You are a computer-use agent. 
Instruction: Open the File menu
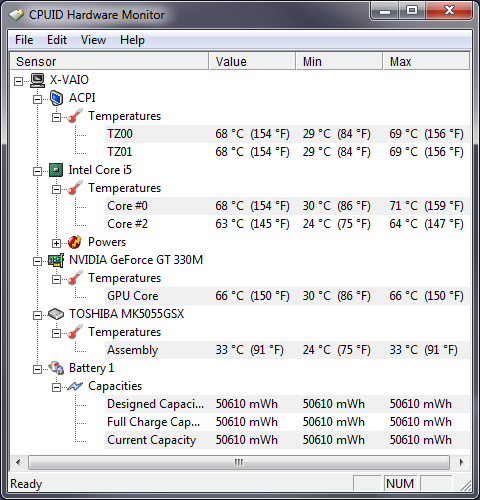pos(24,40)
